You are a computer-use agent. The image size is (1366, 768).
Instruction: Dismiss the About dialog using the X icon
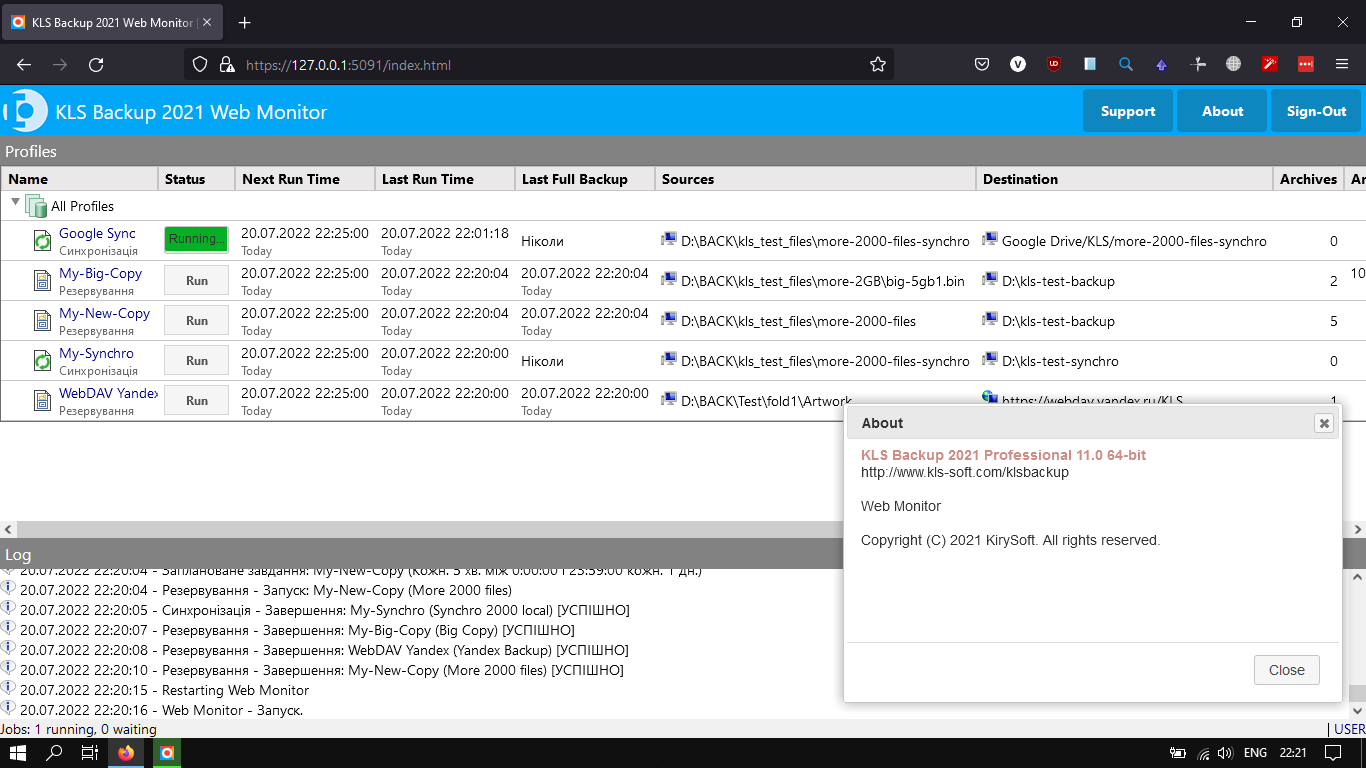1324,423
